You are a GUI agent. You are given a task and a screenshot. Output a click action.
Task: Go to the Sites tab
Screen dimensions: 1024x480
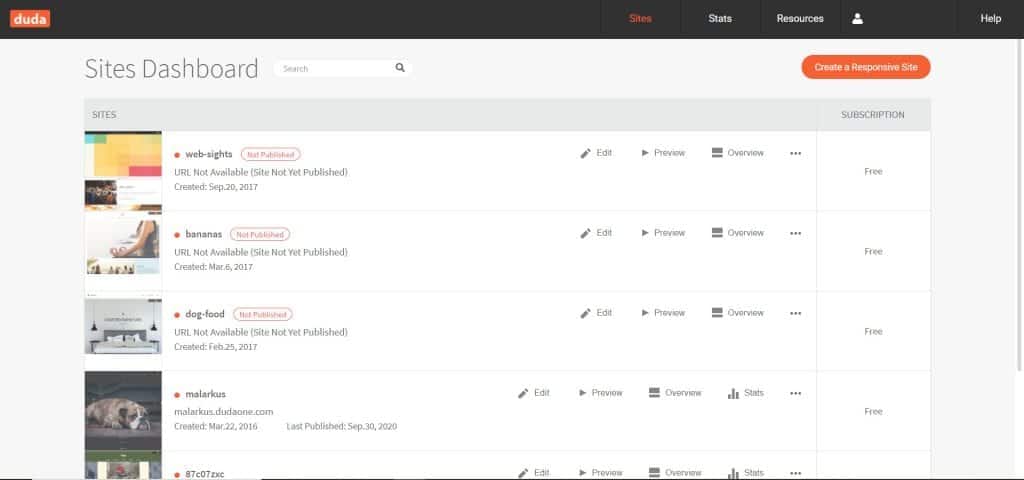(x=640, y=19)
